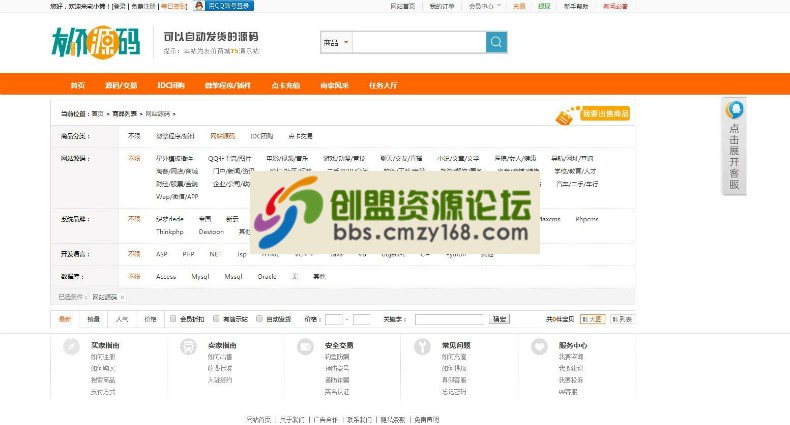The image size is (790, 425).
Task: Select the 学校/教育/人才 category filter
Action: (575, 171)
